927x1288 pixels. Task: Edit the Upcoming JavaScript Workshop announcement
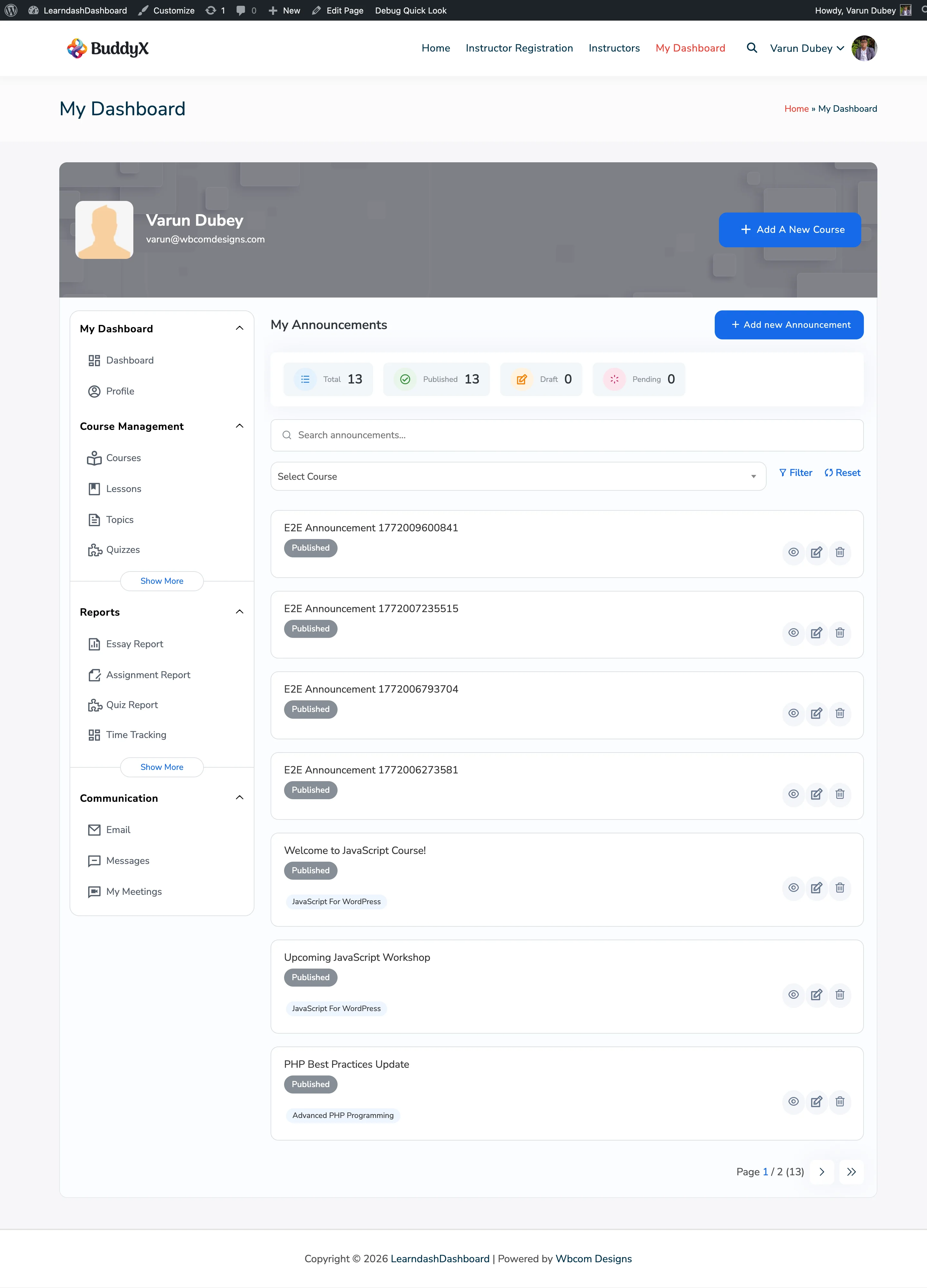point(816,994)
